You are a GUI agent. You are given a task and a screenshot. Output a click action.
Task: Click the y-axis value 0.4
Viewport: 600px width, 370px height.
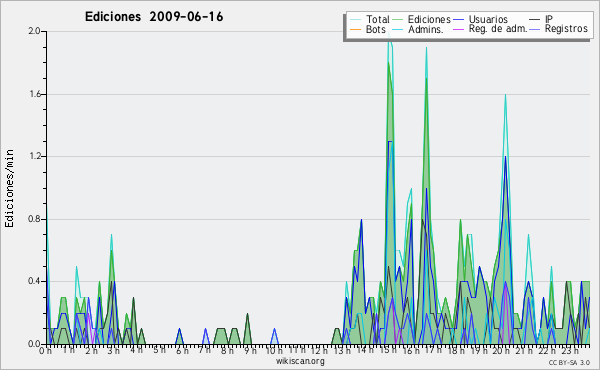[x=34, y=281]
